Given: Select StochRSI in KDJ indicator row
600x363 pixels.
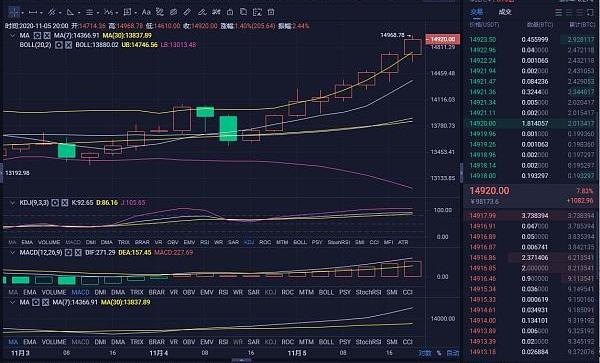Looking at the screenshot, I should click(x=339, y=242).
